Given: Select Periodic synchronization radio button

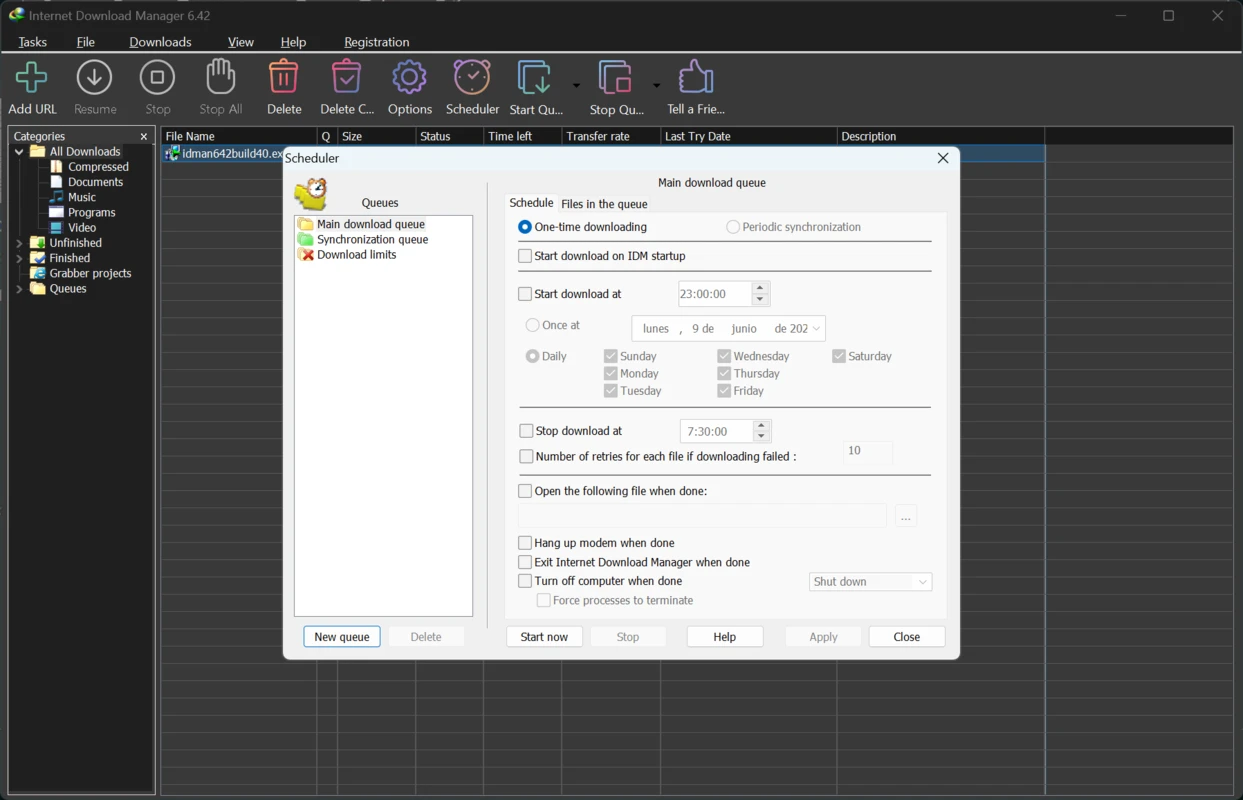Looking at the screenshot, I should click(x=733, y=227).
